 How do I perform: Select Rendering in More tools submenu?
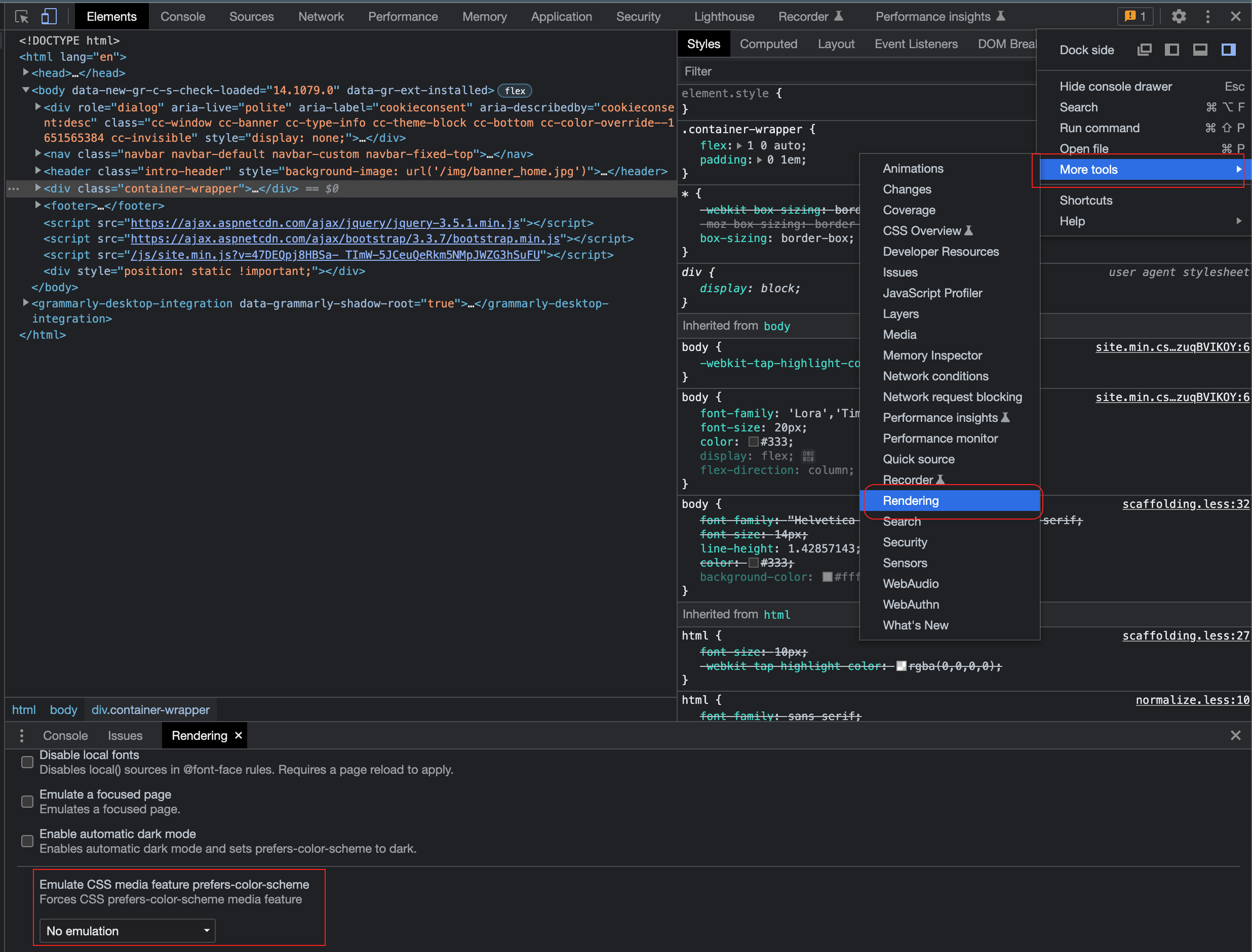click(950, 501)
